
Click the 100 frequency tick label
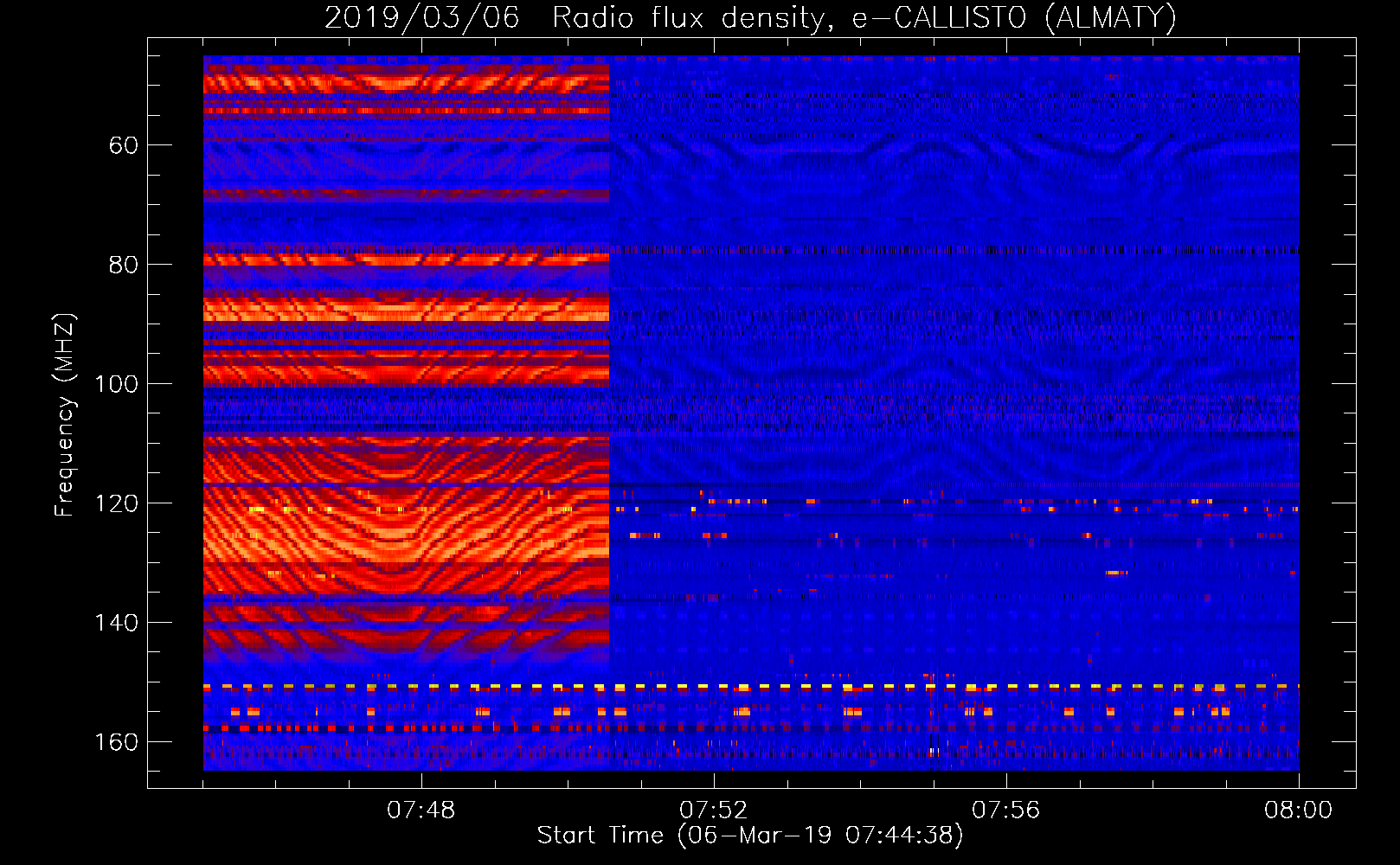tap(117, 384)
